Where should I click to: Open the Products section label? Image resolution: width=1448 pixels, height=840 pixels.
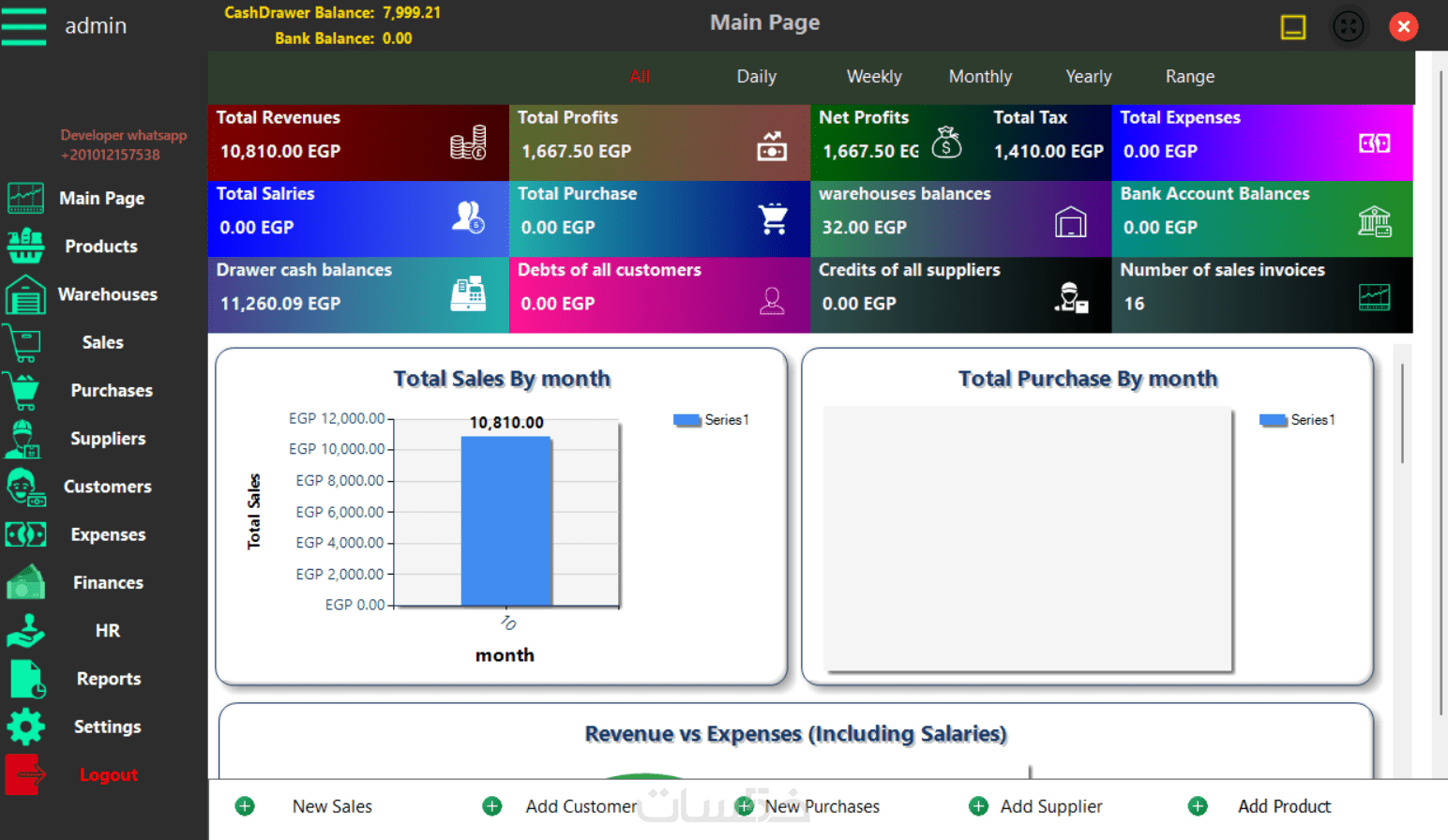101,247
